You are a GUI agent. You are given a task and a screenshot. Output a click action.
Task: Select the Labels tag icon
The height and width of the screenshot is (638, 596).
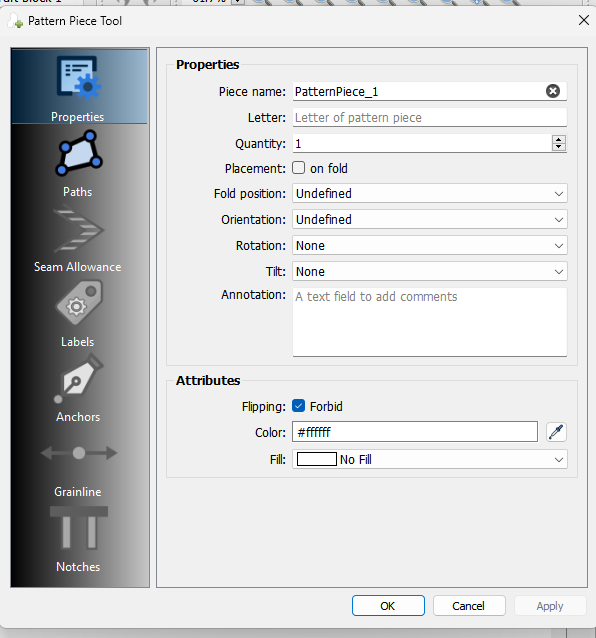click(x=79, y=303)
